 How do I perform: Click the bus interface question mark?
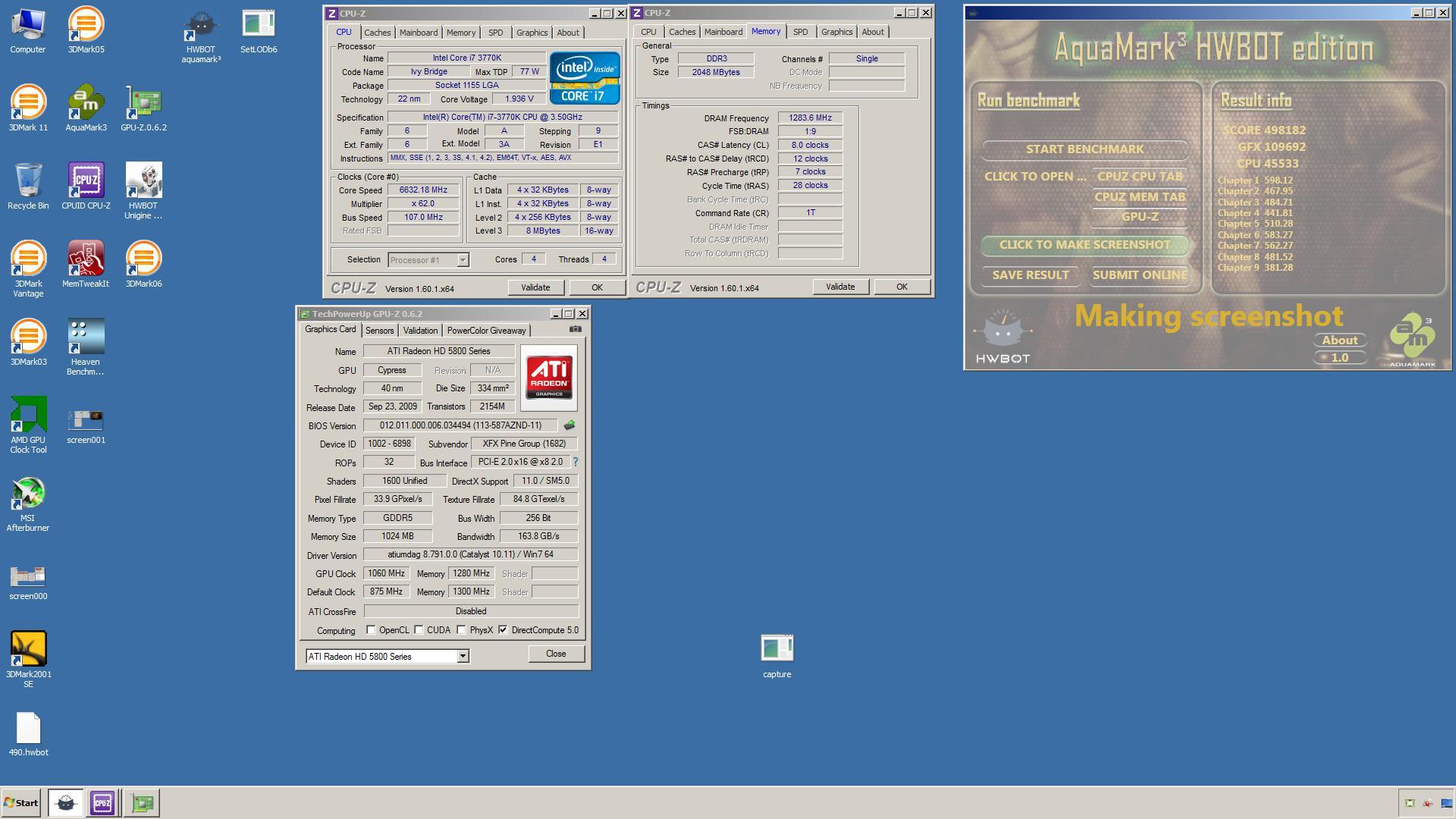point(576,462)
